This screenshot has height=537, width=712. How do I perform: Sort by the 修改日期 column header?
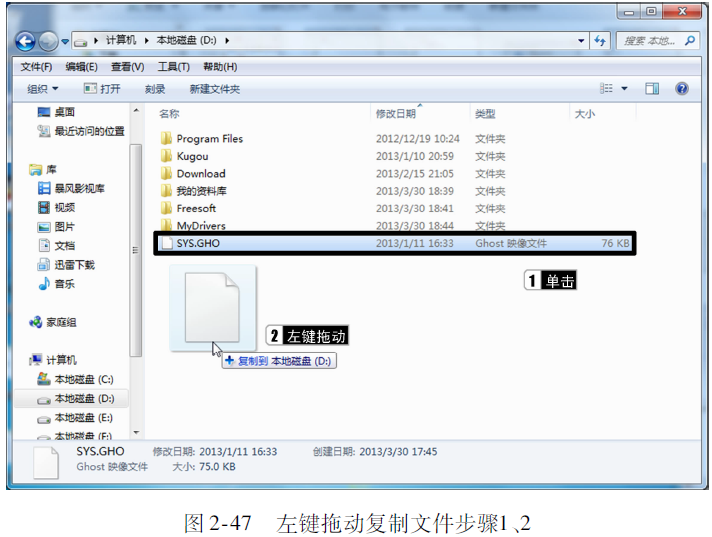[396, 113]
